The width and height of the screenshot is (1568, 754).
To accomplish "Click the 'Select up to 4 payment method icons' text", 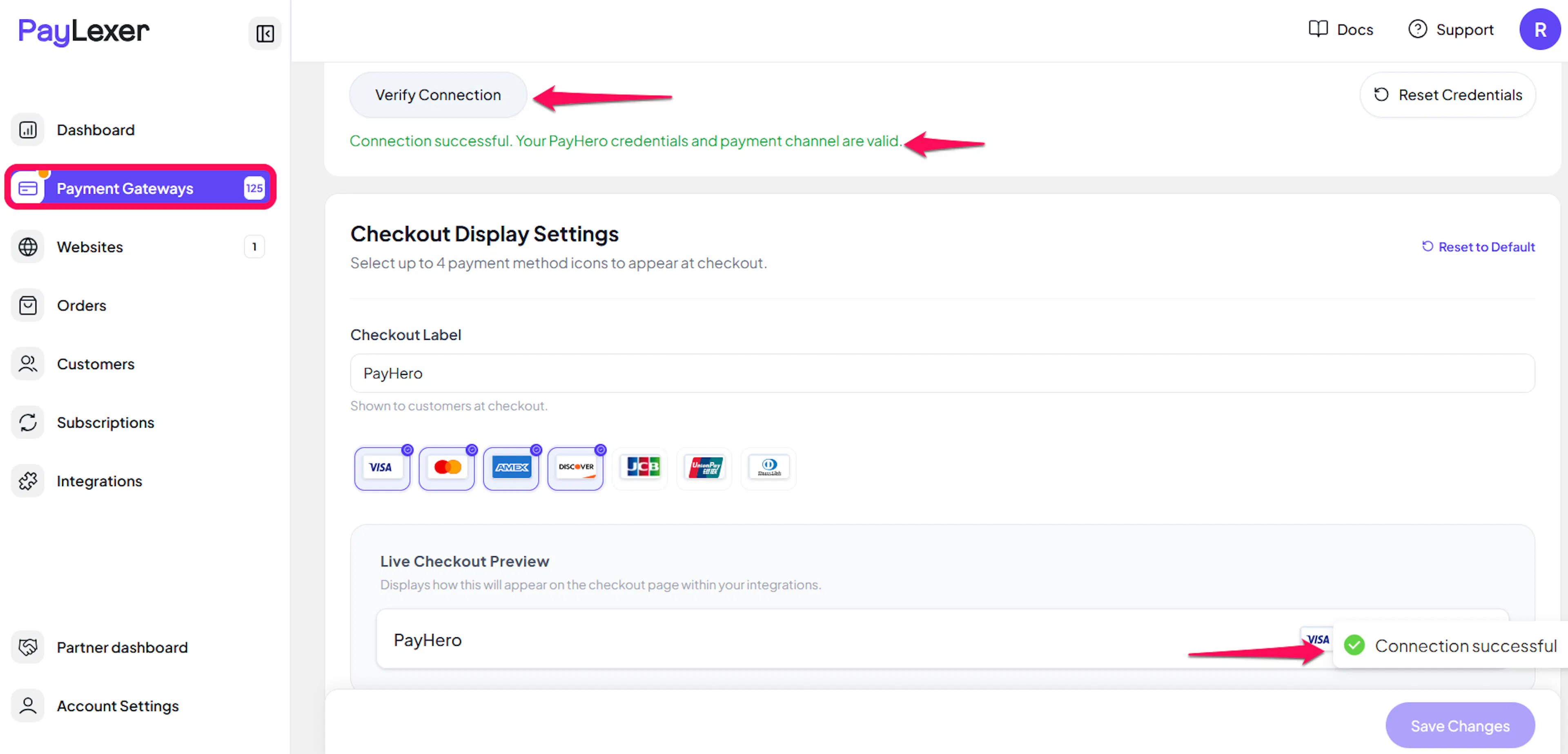I will point(558,263).
